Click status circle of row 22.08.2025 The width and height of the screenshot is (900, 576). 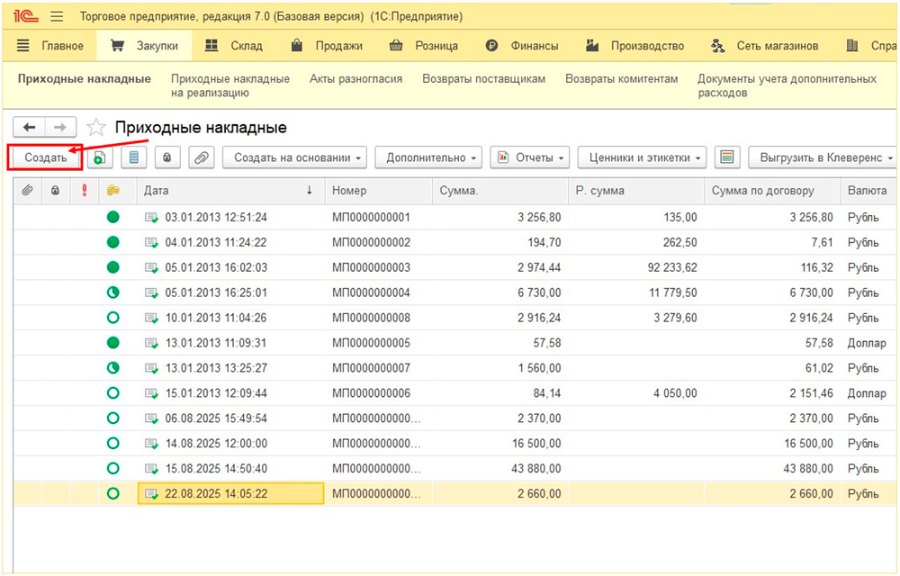coord(113,493)
